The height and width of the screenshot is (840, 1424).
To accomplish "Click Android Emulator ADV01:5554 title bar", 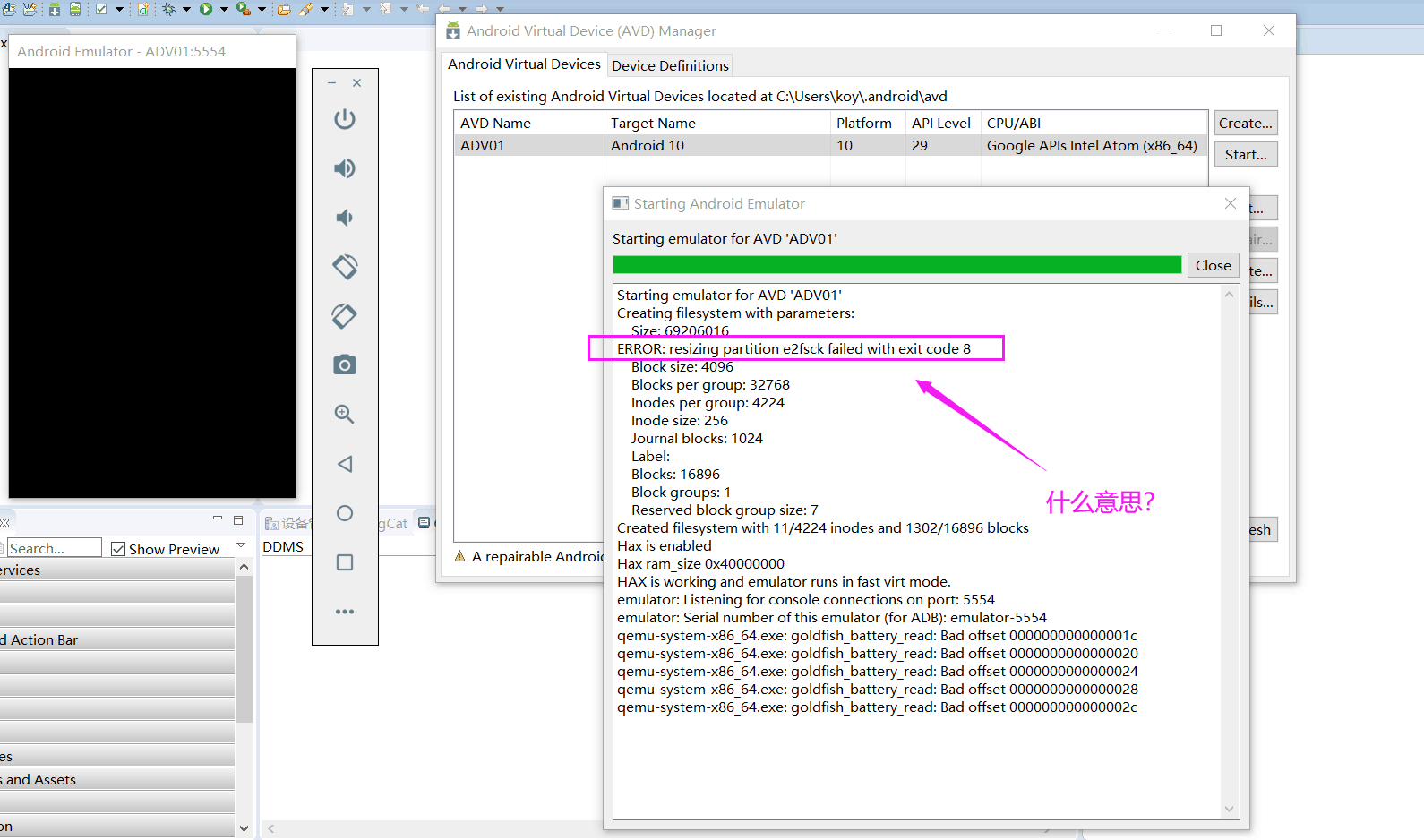I will (x=152, y=51).
